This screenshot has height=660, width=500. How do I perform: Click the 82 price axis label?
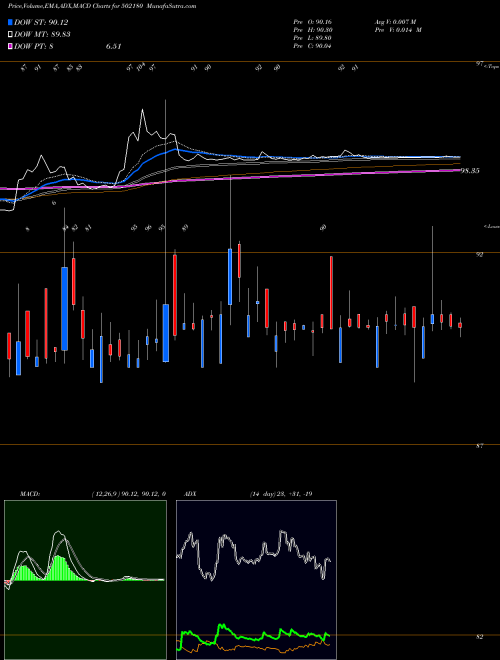point(479,637)
